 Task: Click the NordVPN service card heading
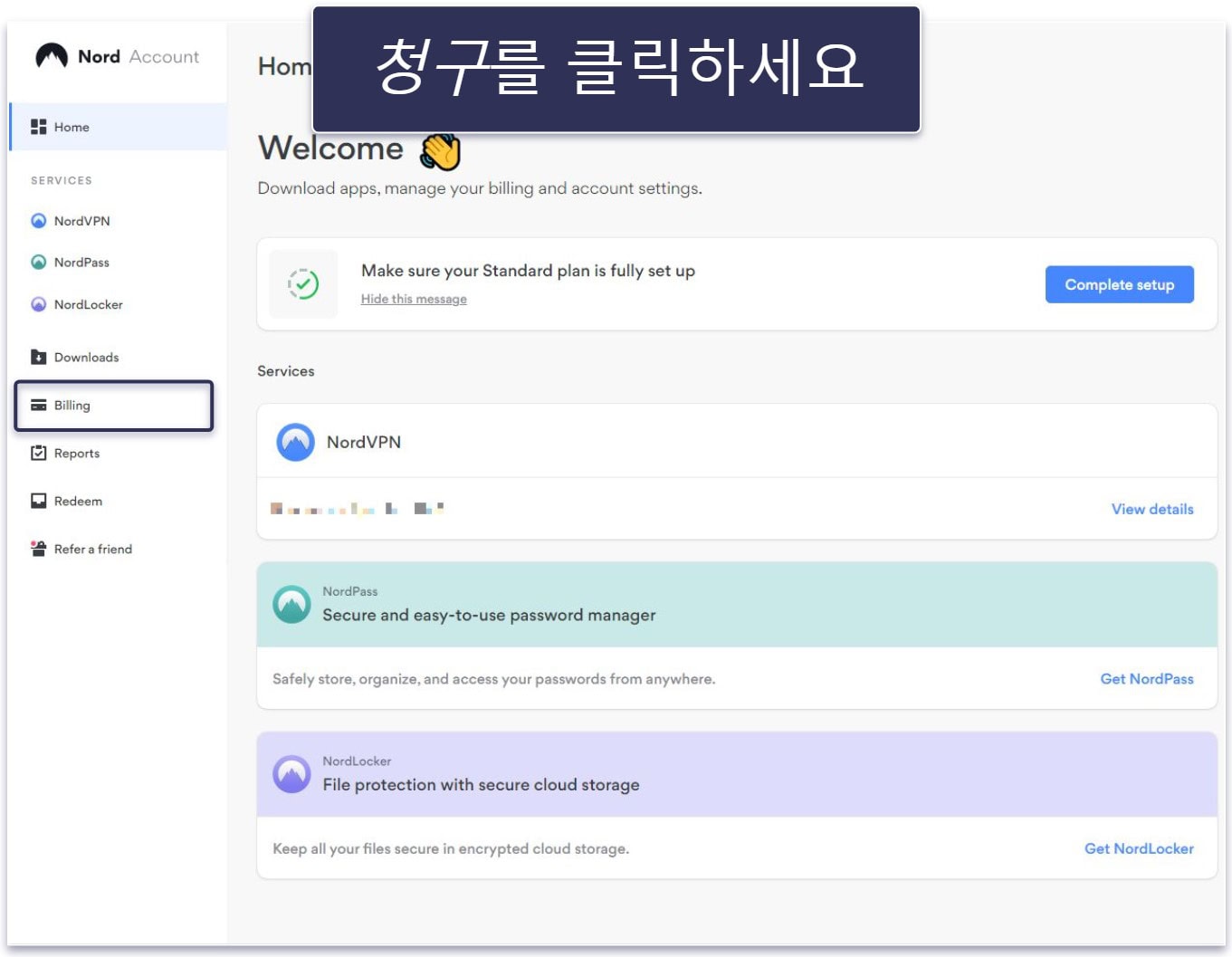click(364, 442)
